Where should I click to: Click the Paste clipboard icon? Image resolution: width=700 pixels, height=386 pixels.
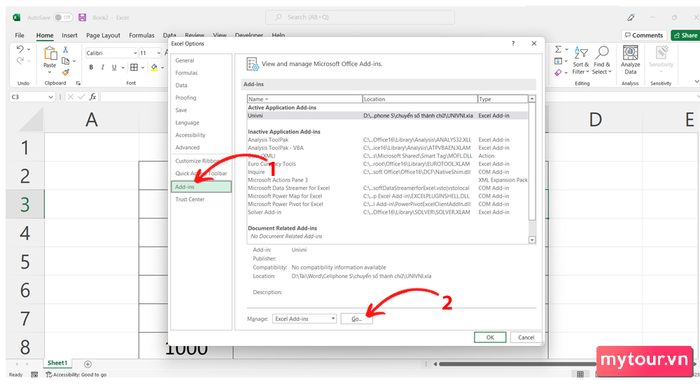click(x=50, y=54)
